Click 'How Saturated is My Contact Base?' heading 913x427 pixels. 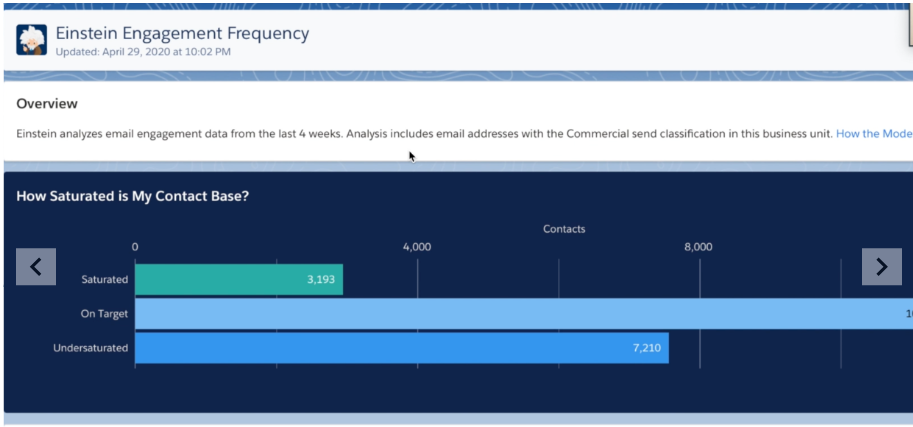coord(132,196)
